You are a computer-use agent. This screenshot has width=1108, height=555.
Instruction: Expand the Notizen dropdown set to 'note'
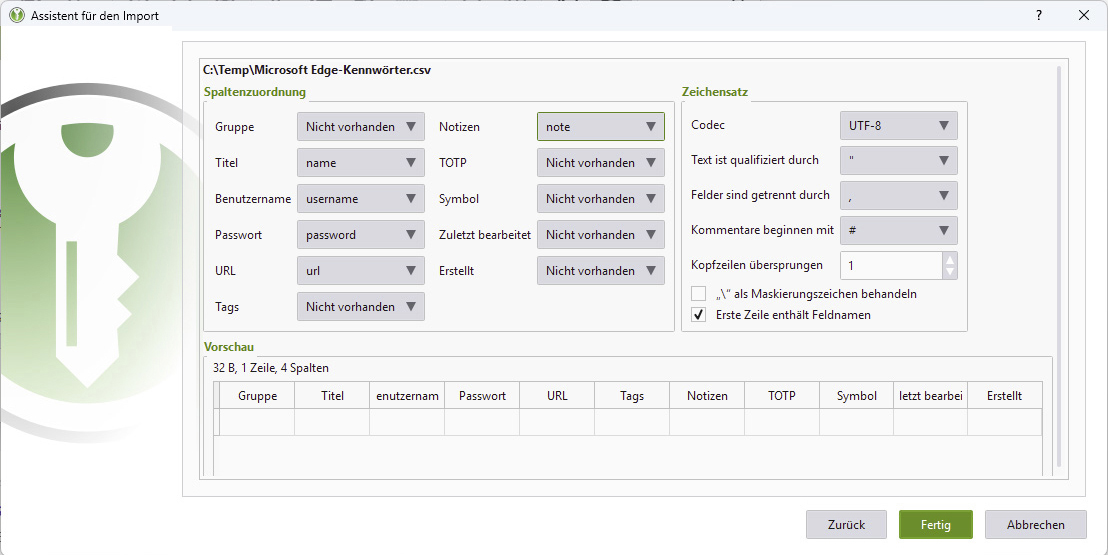click(x=600, y=127)
